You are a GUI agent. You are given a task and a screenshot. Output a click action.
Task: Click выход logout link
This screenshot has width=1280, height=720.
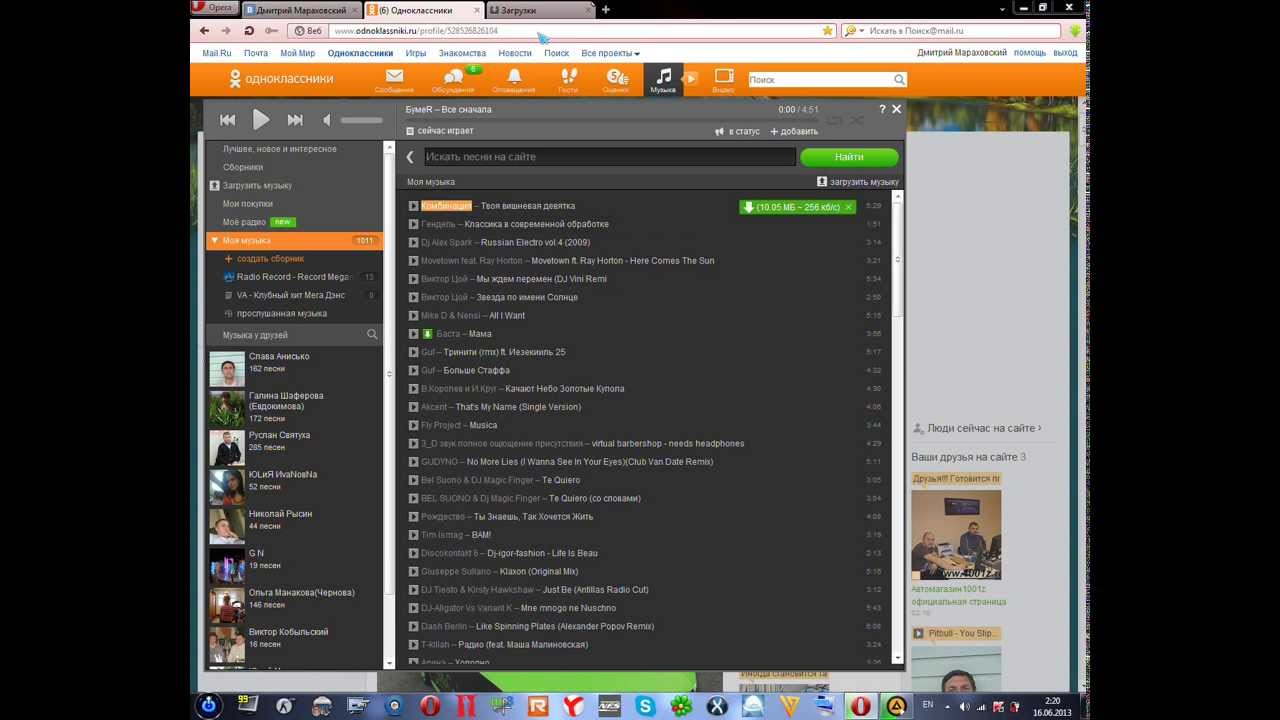(x=1066, y=53)
